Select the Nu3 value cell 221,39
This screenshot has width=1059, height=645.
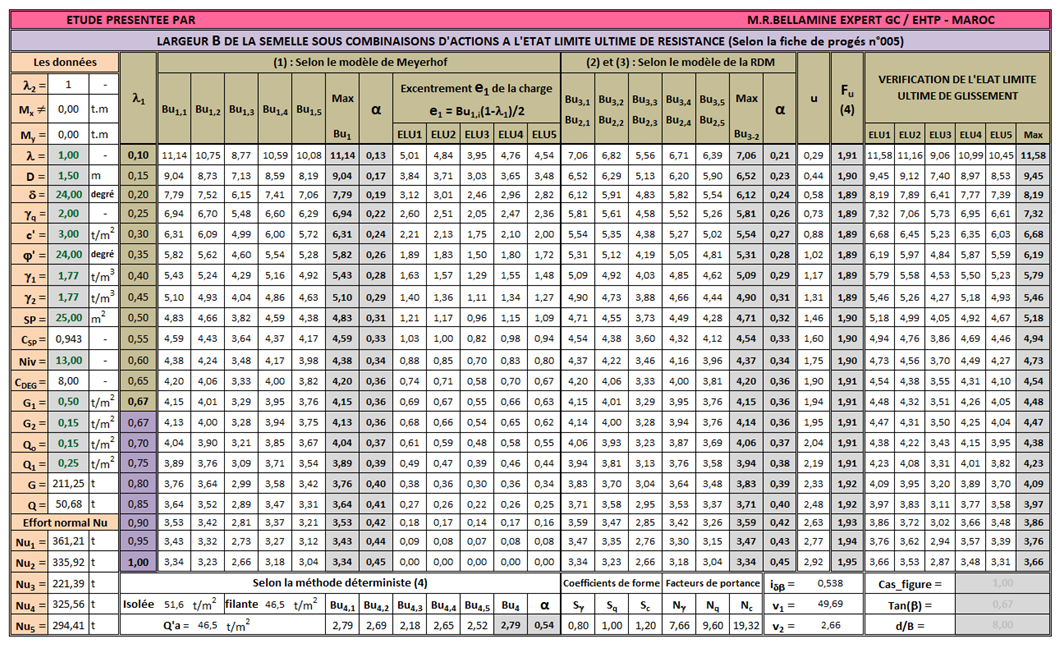click(68, 584)
